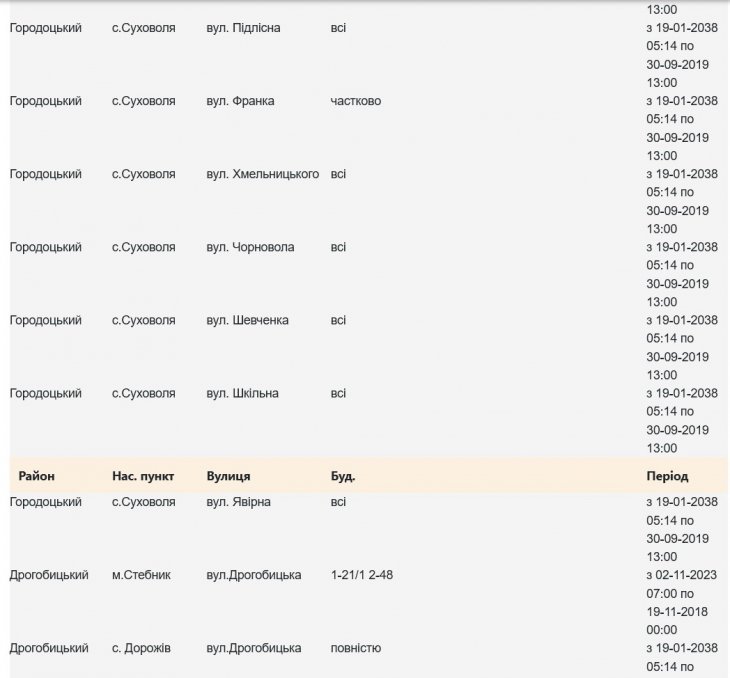Select the вул. Чорновола street cell
This screenshot has width=730, height=678.
coord(250,247)
